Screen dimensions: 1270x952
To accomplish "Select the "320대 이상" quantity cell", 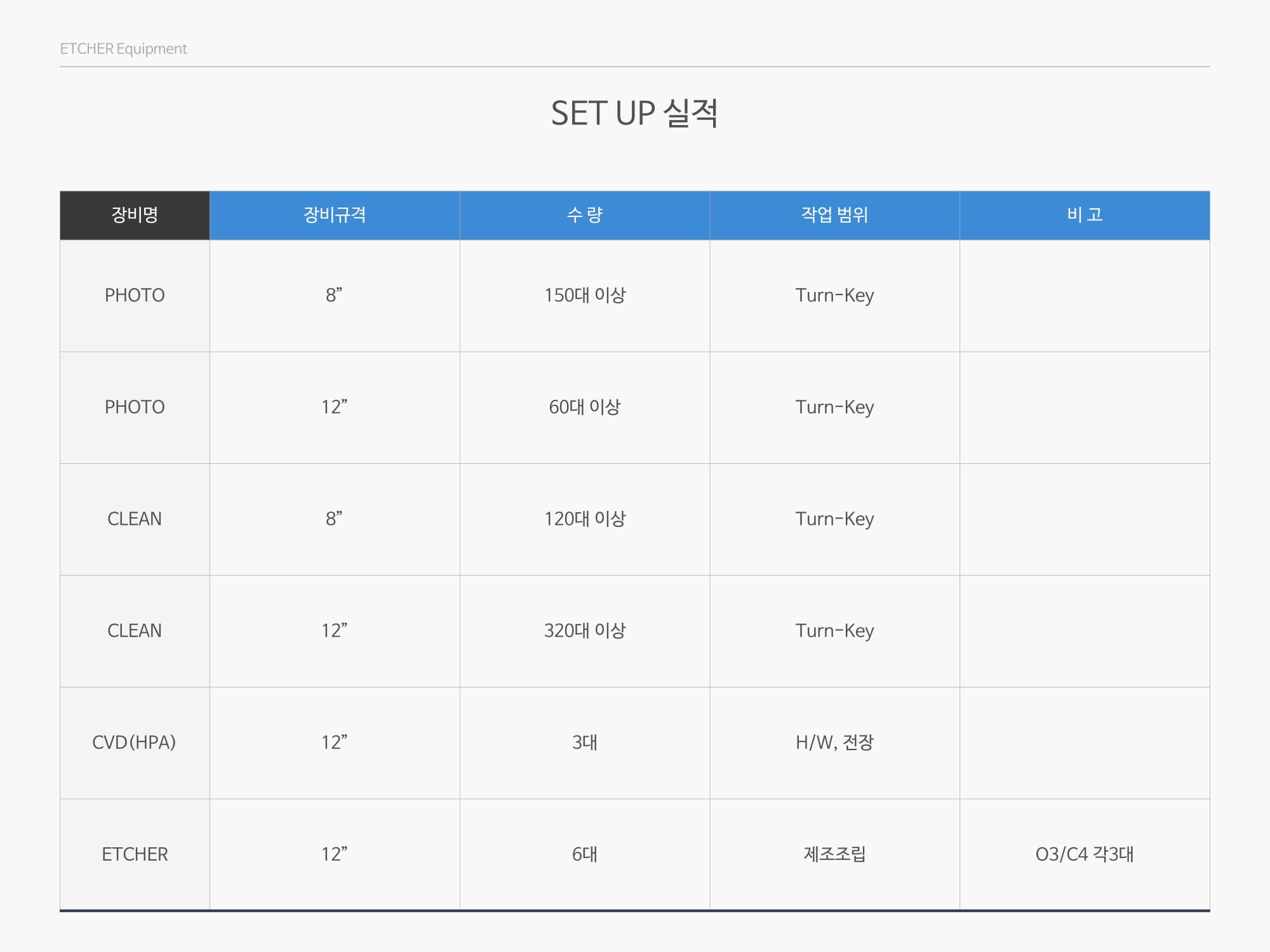I will click(x=584, y=630).
